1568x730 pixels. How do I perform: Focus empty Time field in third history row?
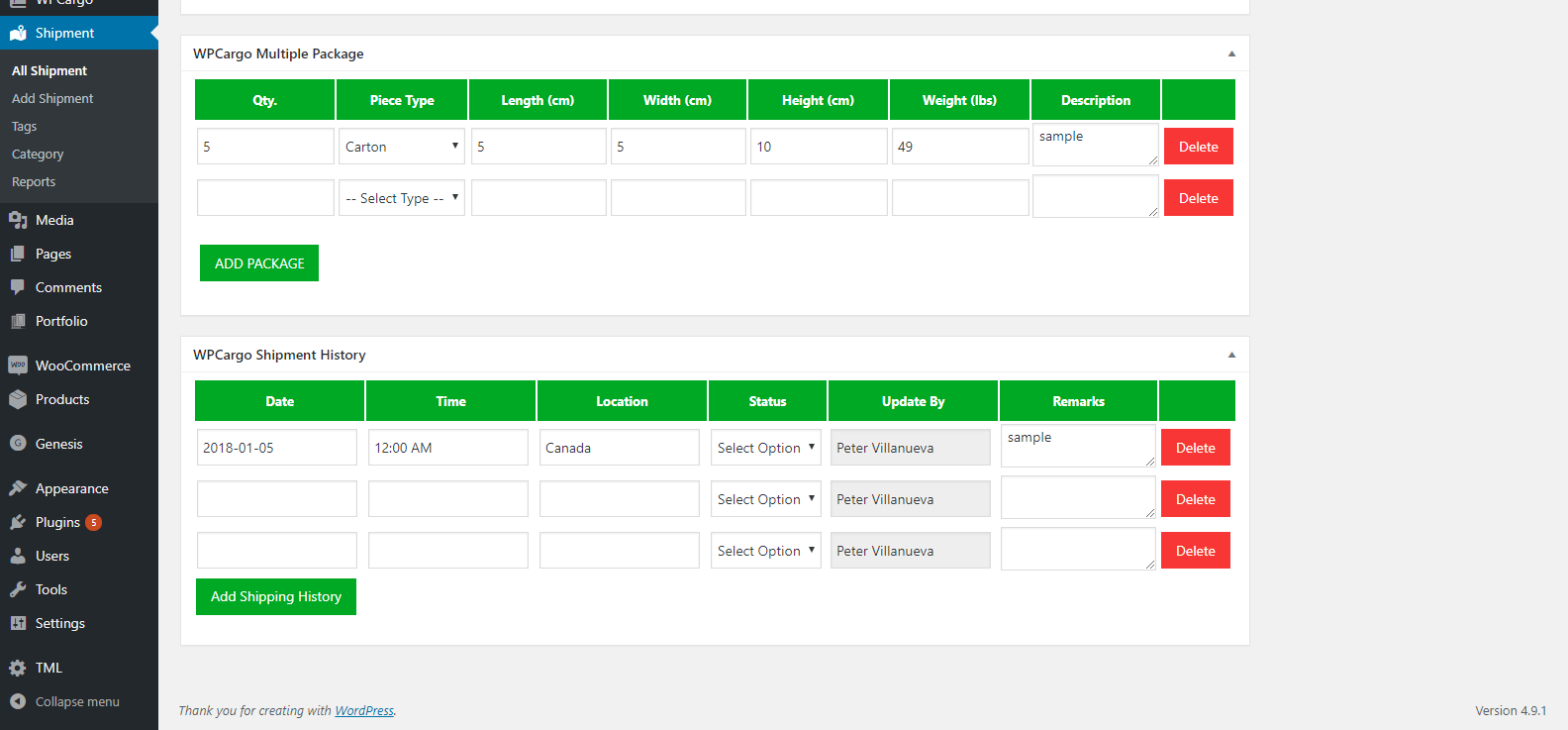(x=448, y=551)
